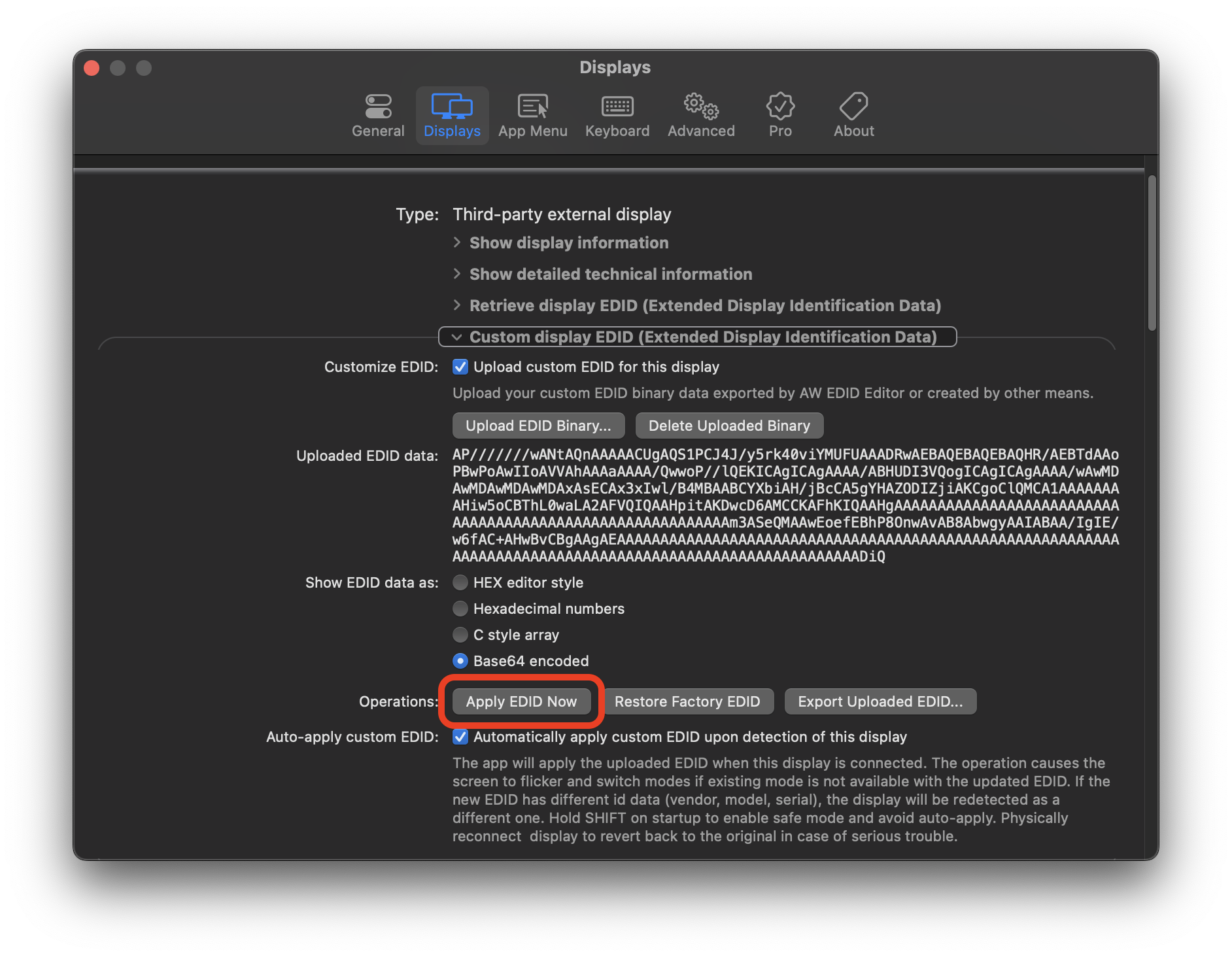The width and height of the screenshot is (1232, 957).
Task: Open the App Menu settings section
Action: click(x=533, y=116)
